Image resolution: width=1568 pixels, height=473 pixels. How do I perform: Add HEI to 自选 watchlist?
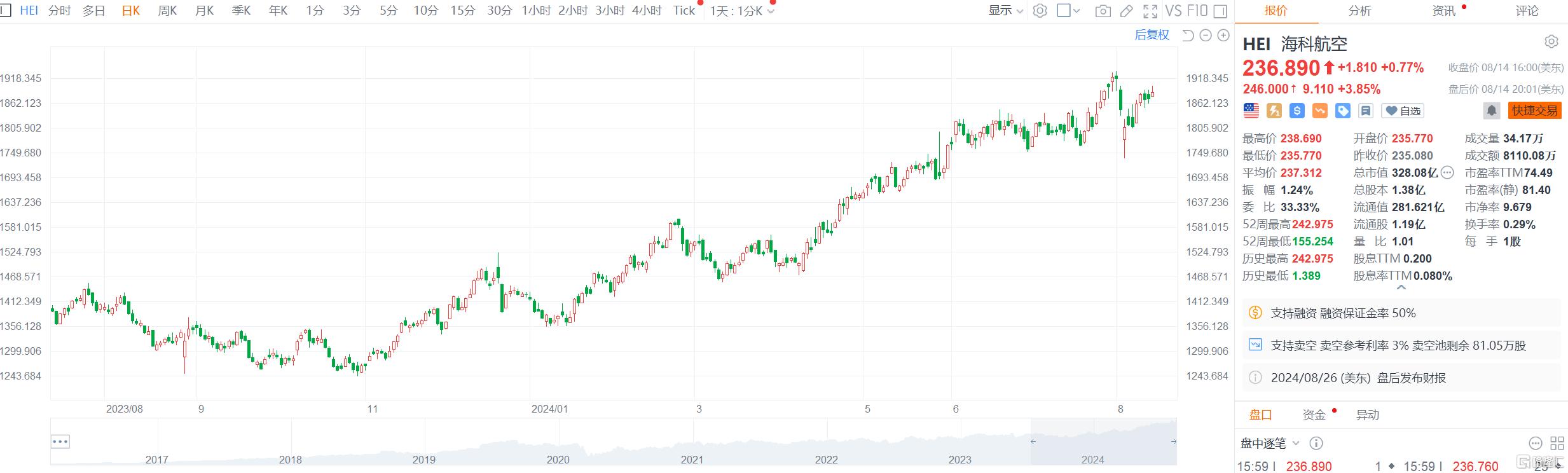[x=1403, y=111]
